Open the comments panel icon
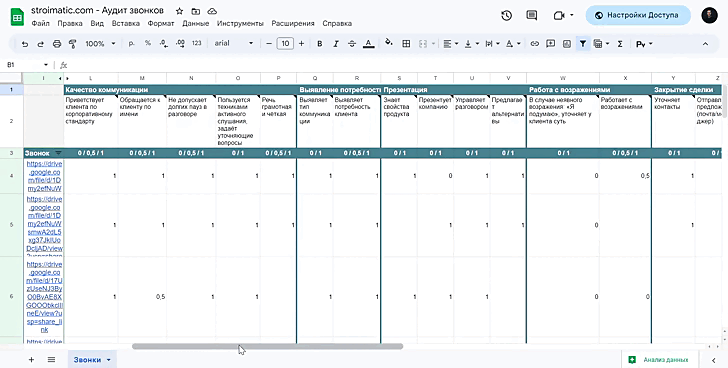Image resolution: width=728 pixels, height=368 pixels. tap(532, 15)
